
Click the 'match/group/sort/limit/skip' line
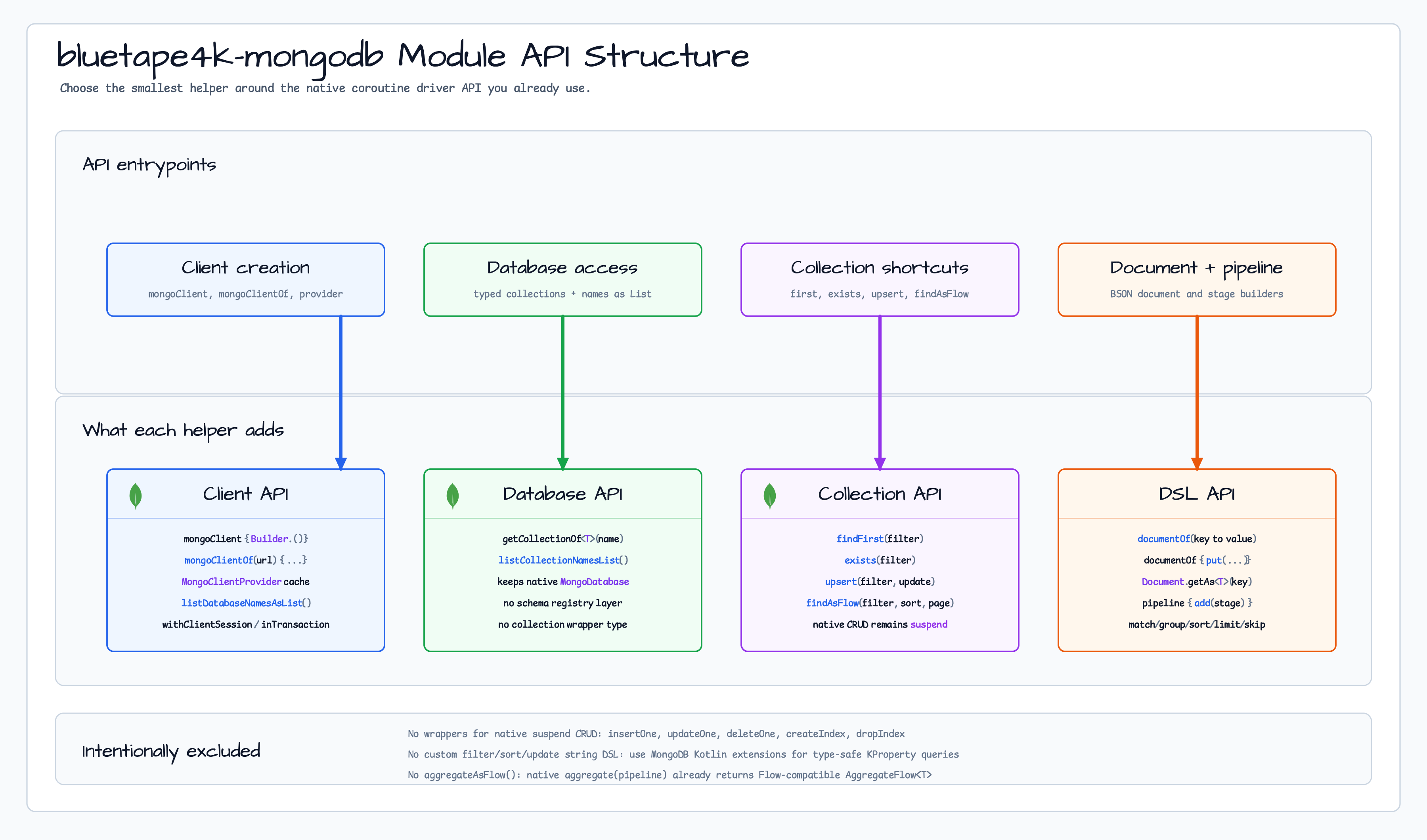pos(1197,625)
